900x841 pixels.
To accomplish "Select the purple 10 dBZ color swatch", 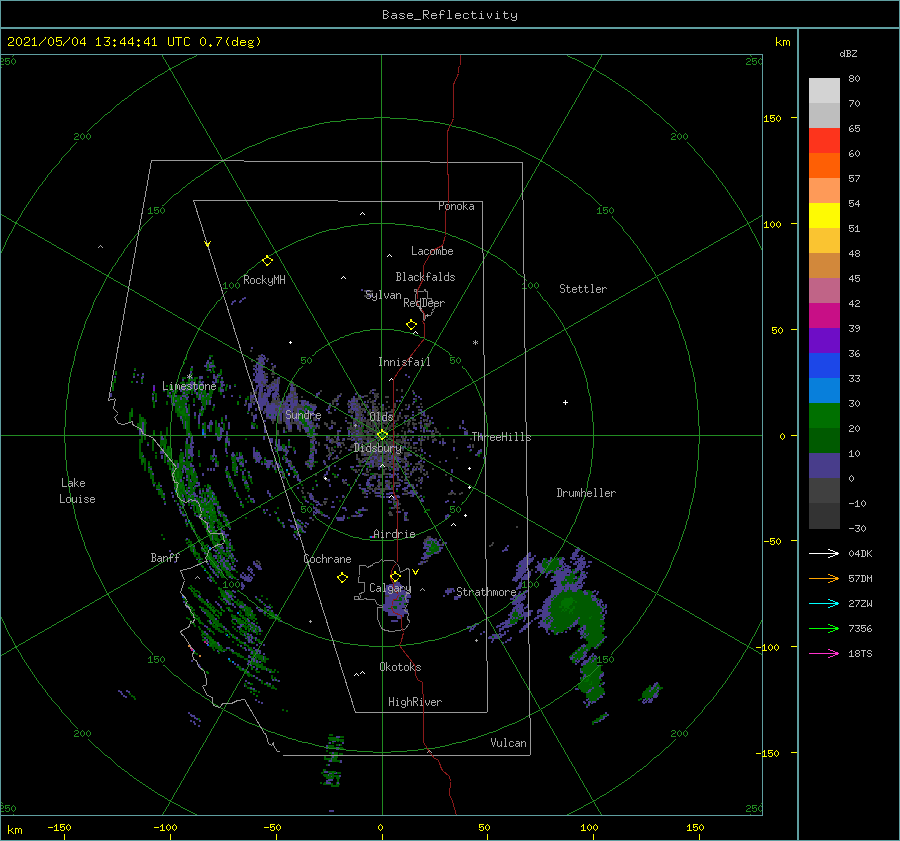I will [x=824, y=466].
